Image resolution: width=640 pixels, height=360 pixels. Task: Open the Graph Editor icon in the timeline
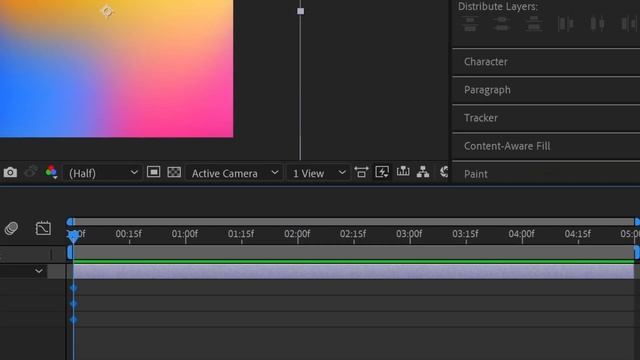[43, 228]
